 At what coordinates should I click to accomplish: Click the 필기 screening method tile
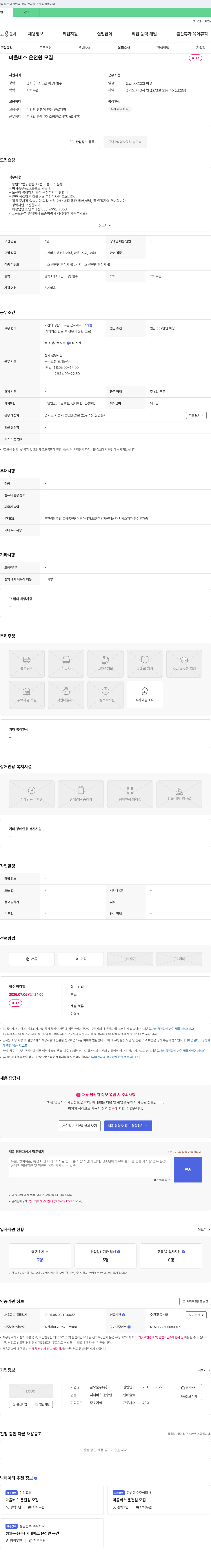click(x=130, y=959)
